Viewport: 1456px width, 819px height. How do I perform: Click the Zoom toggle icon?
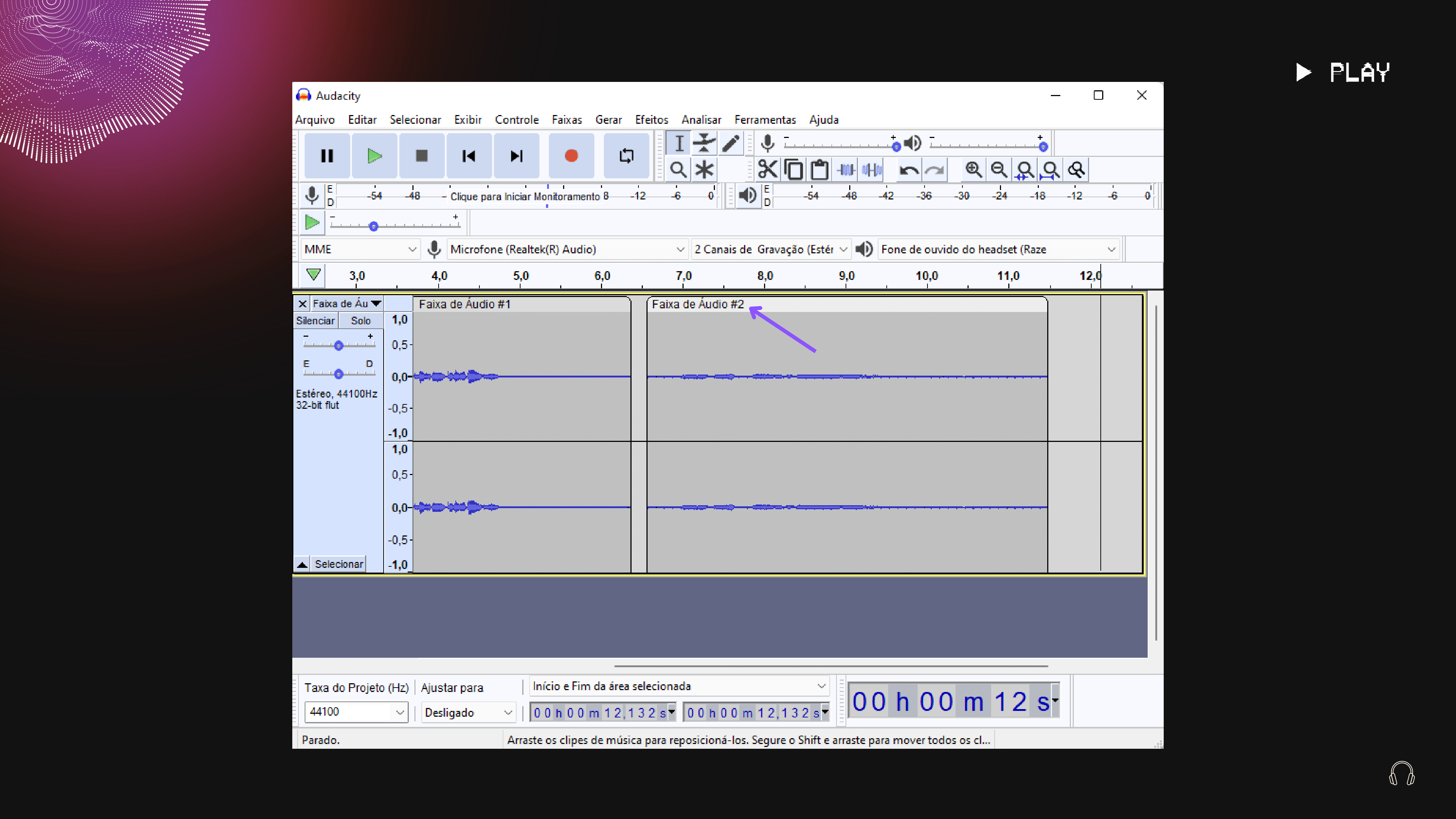click(x=1077, y=170)
